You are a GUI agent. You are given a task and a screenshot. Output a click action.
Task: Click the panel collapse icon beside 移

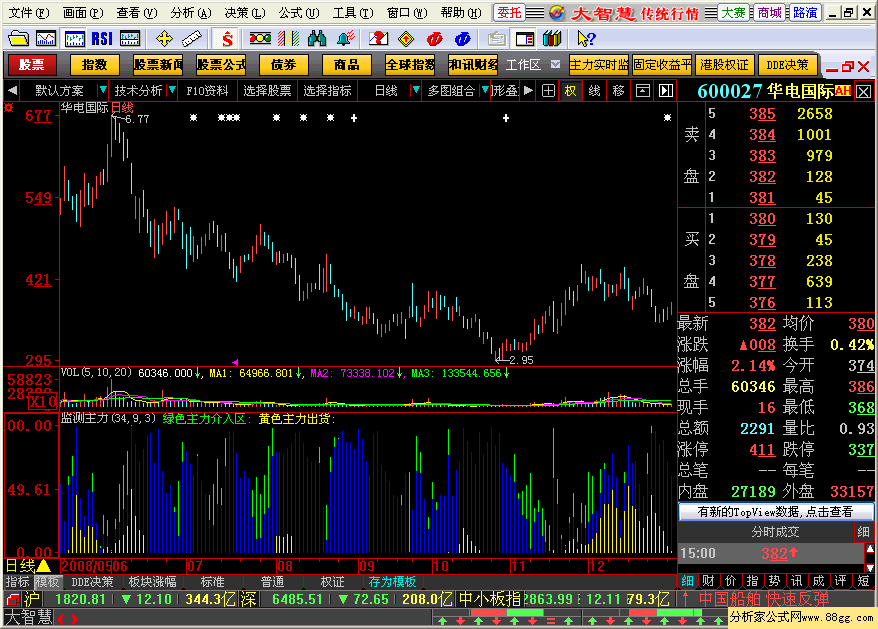click(643, 91)
